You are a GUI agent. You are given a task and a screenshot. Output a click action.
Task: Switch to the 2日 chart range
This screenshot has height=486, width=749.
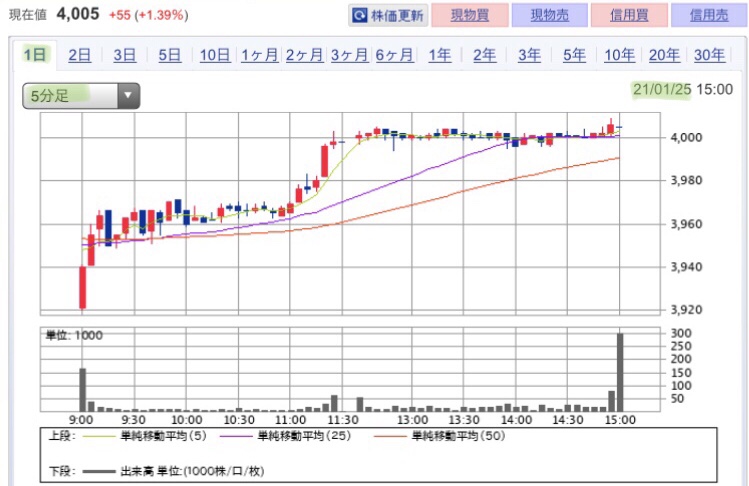79,55
